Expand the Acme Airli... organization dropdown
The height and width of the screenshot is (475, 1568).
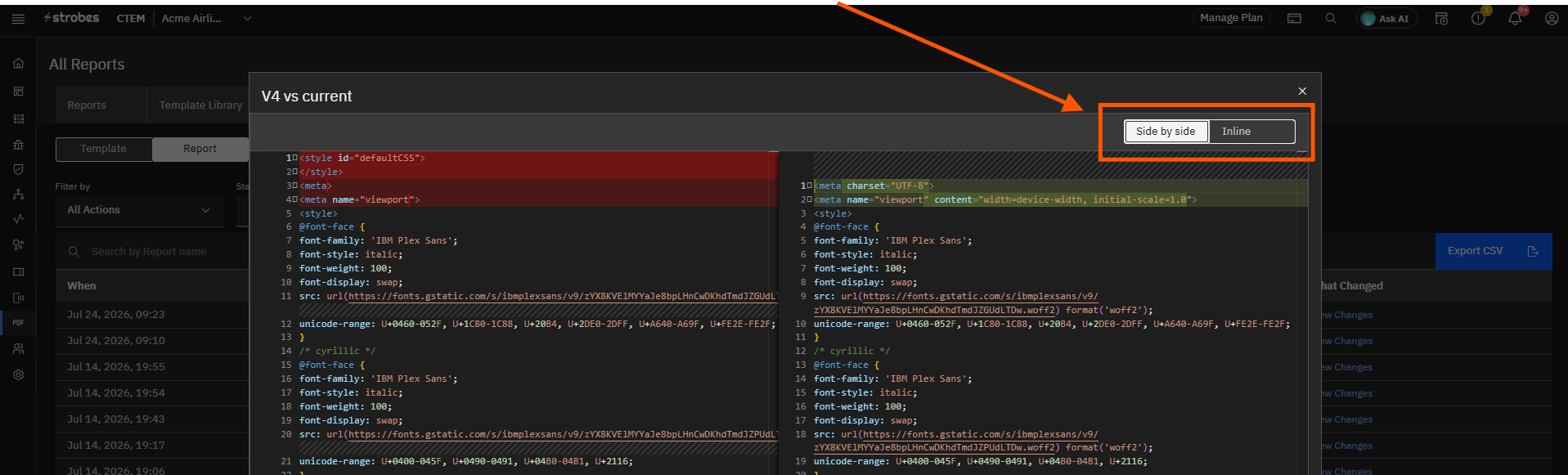coord(247,18)
